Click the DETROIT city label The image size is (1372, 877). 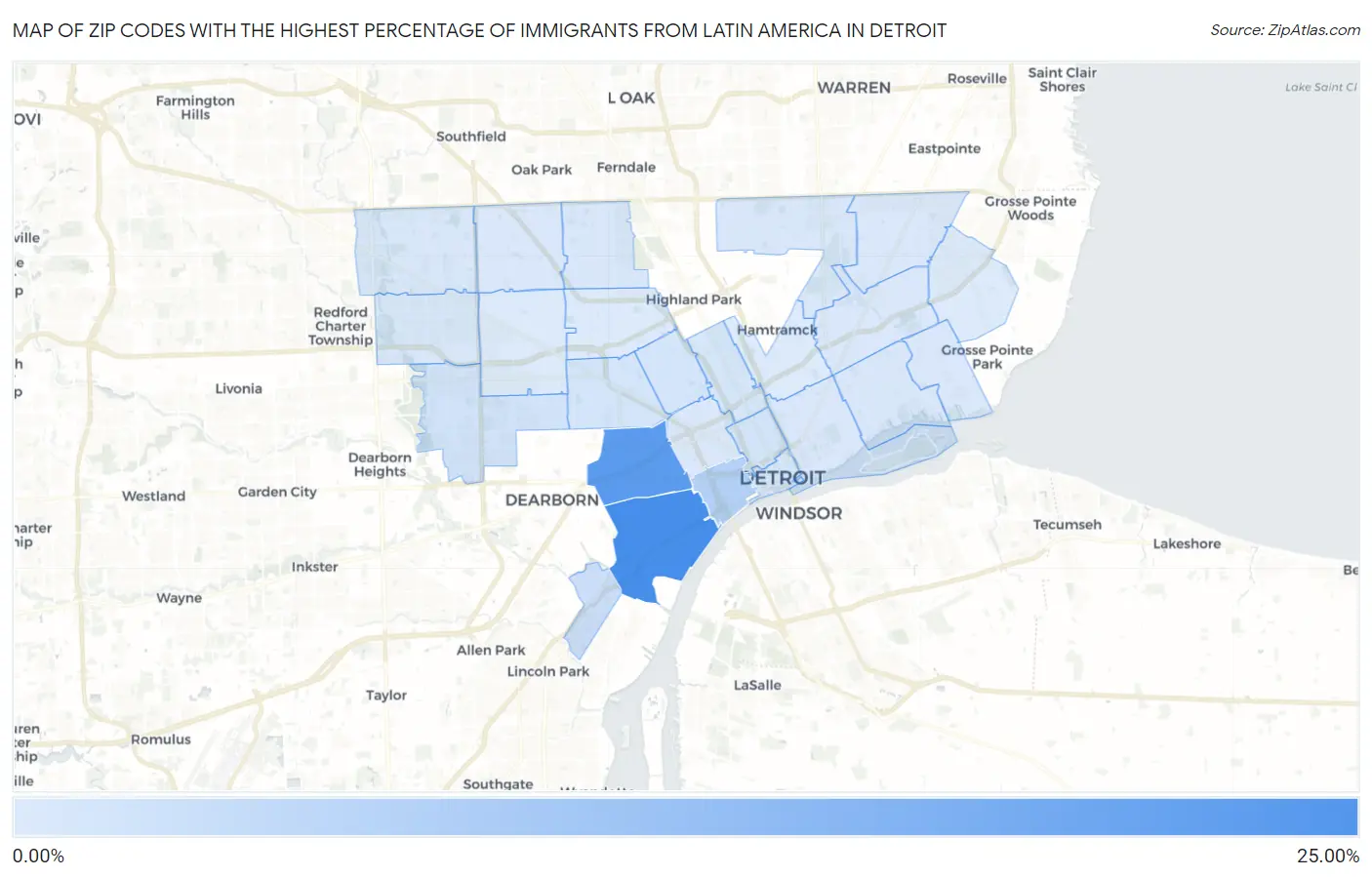[x=783, y=478]
